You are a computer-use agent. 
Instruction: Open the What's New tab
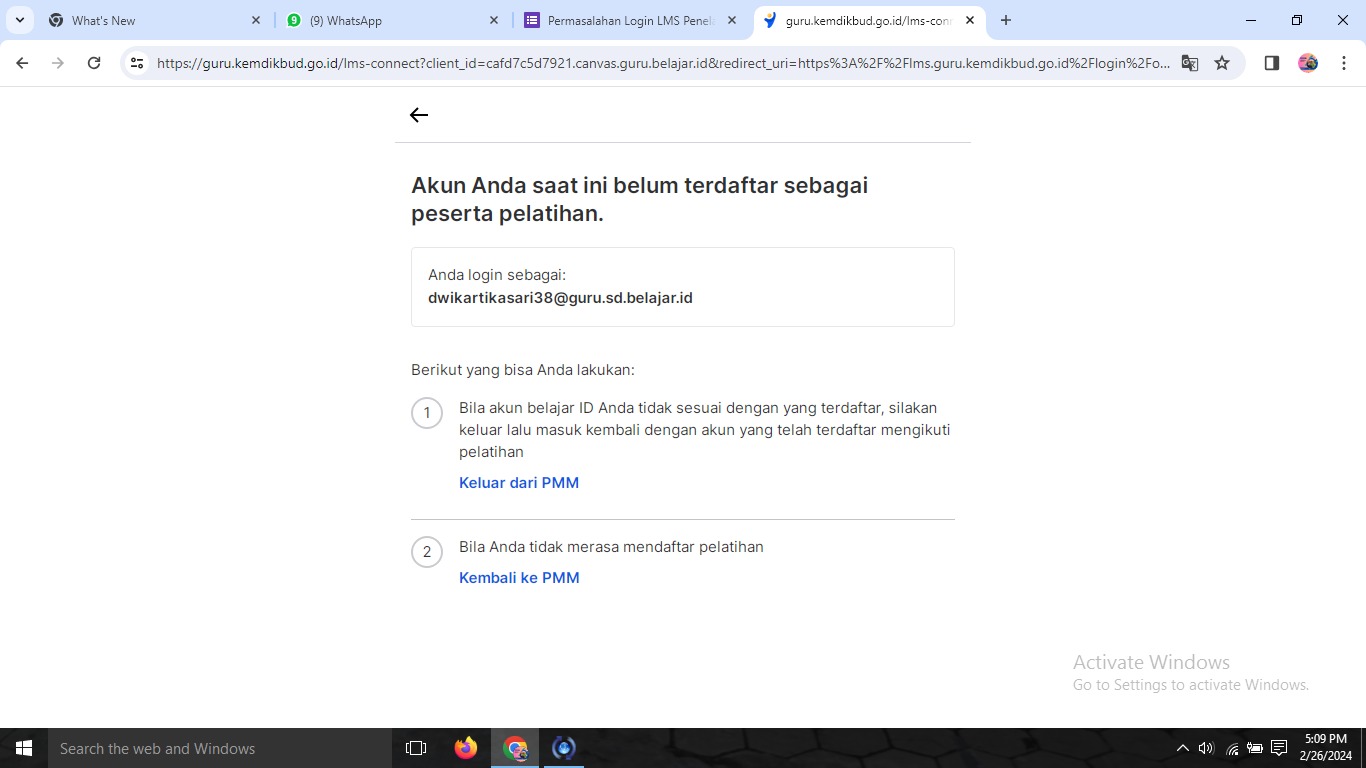[x=150, y=20]
